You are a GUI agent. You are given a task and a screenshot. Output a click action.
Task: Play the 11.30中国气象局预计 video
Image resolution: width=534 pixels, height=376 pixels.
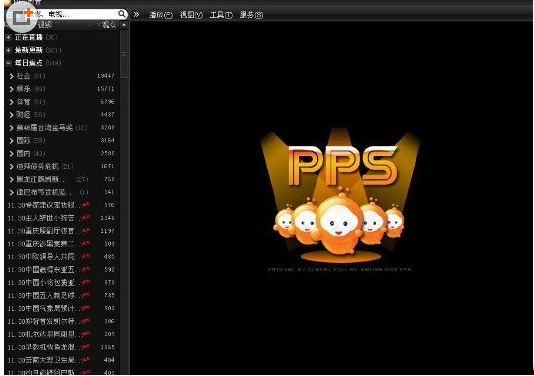click(x=62, y=308)
